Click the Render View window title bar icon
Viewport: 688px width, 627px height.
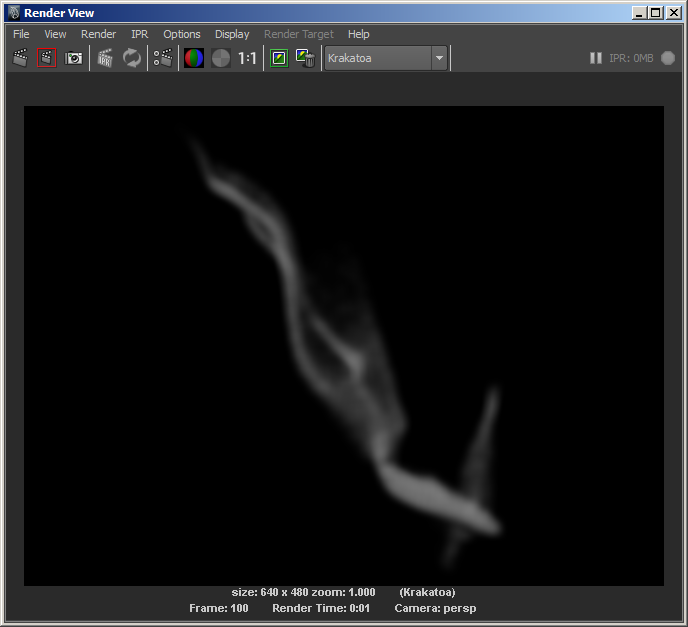(x=14, y=13)
